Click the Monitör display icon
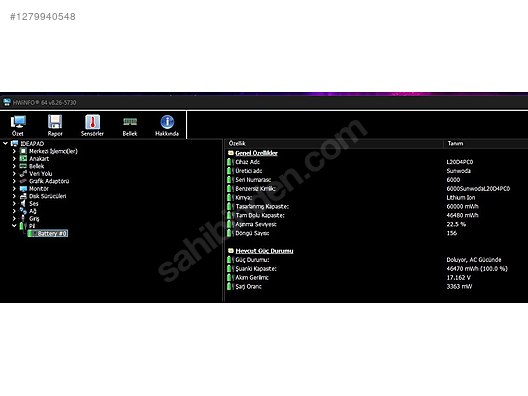Viewport: 528px width, 396px height. pyautogui.click(x=23, y=189)
